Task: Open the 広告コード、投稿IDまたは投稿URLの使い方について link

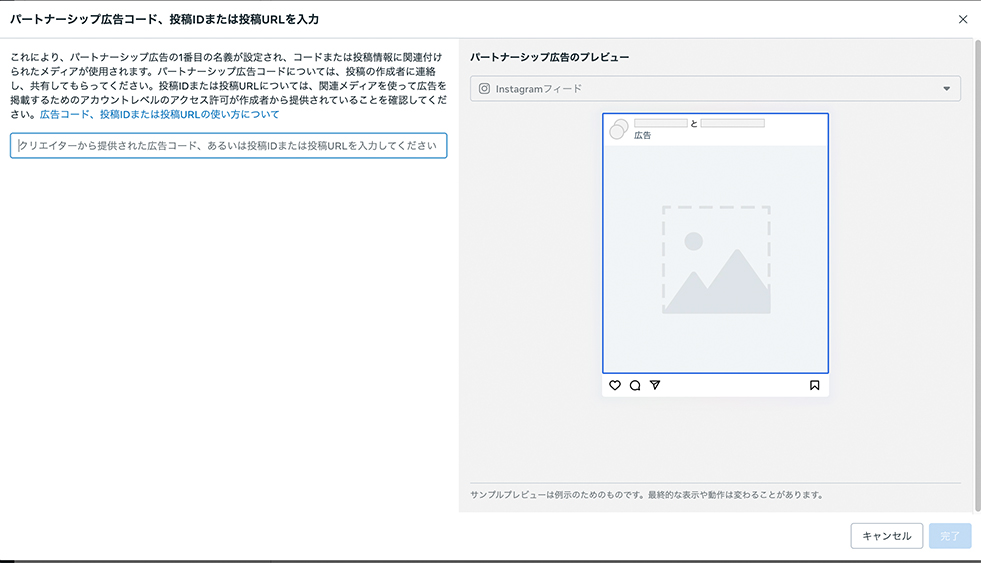Action: [x=160, y=114]
